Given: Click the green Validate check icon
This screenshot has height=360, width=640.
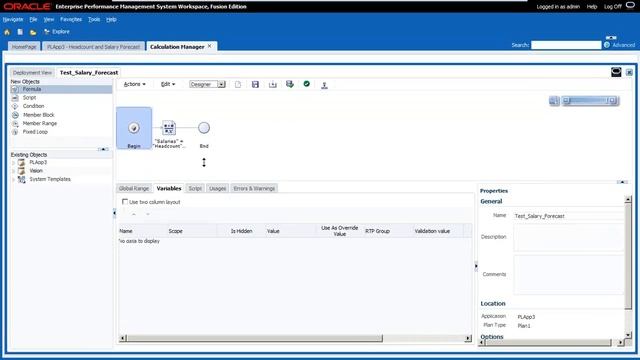Looking at the screenshot, I should [307, 84].
